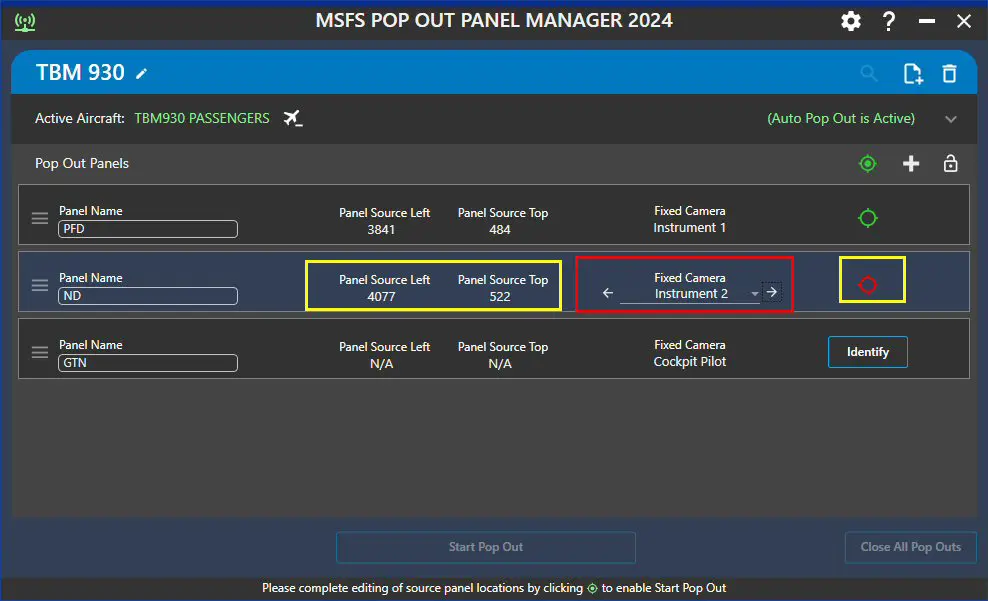Click the TBM 930 profile title

coord(80,73)
